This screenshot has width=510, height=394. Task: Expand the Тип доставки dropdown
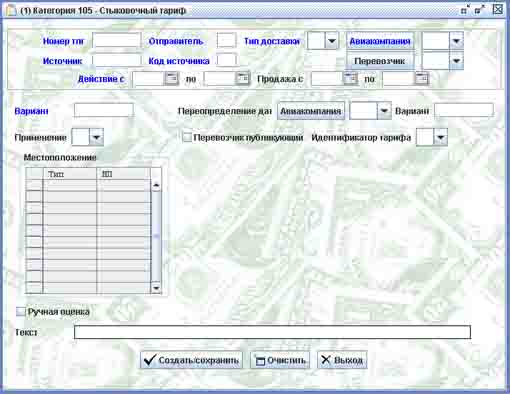point(332,41)
